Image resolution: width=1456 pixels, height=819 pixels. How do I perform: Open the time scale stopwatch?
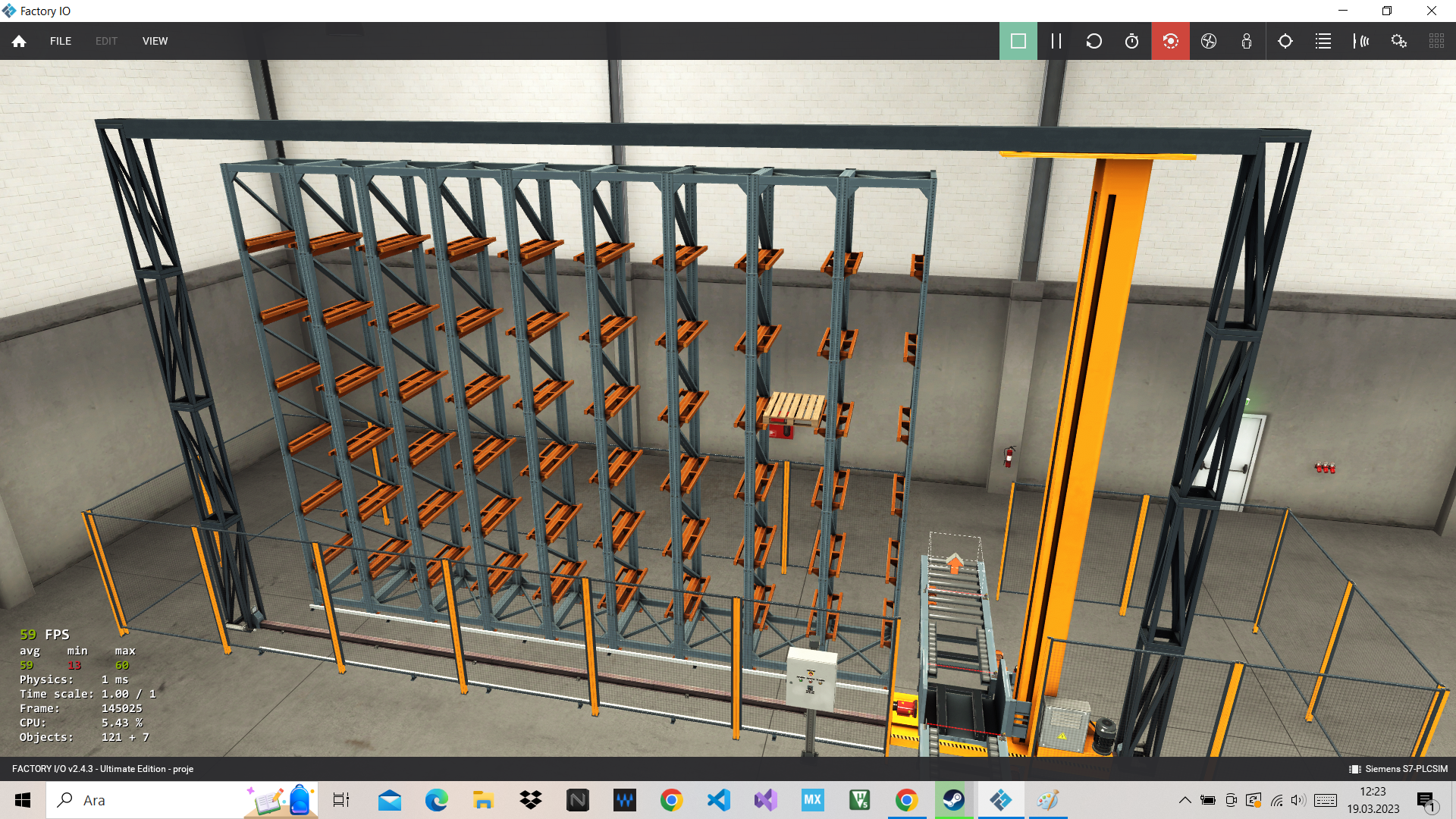pyautogui.click(x=1131, y=41)
